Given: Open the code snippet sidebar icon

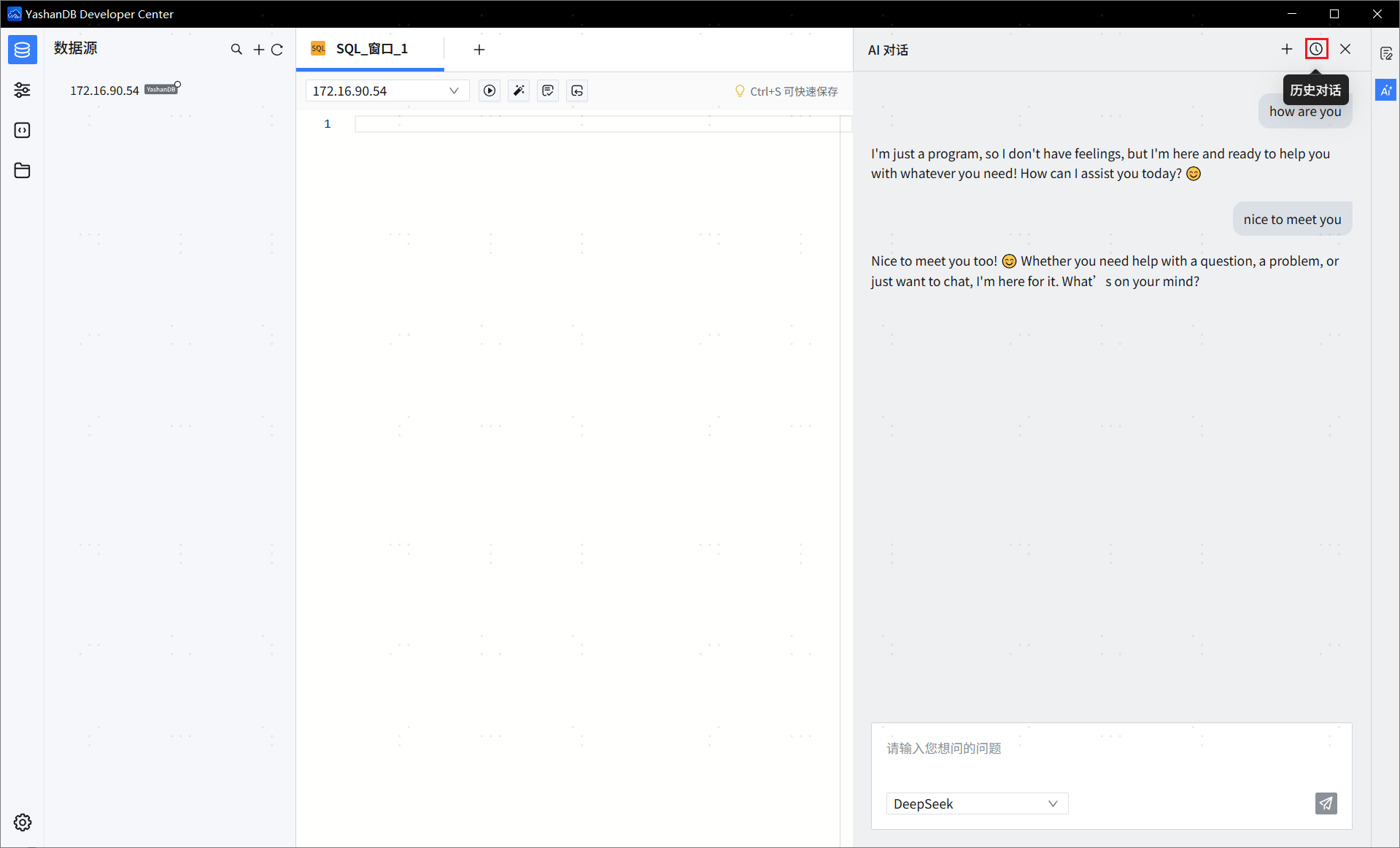Looking at the screenshot, I should tap(22, 130).
